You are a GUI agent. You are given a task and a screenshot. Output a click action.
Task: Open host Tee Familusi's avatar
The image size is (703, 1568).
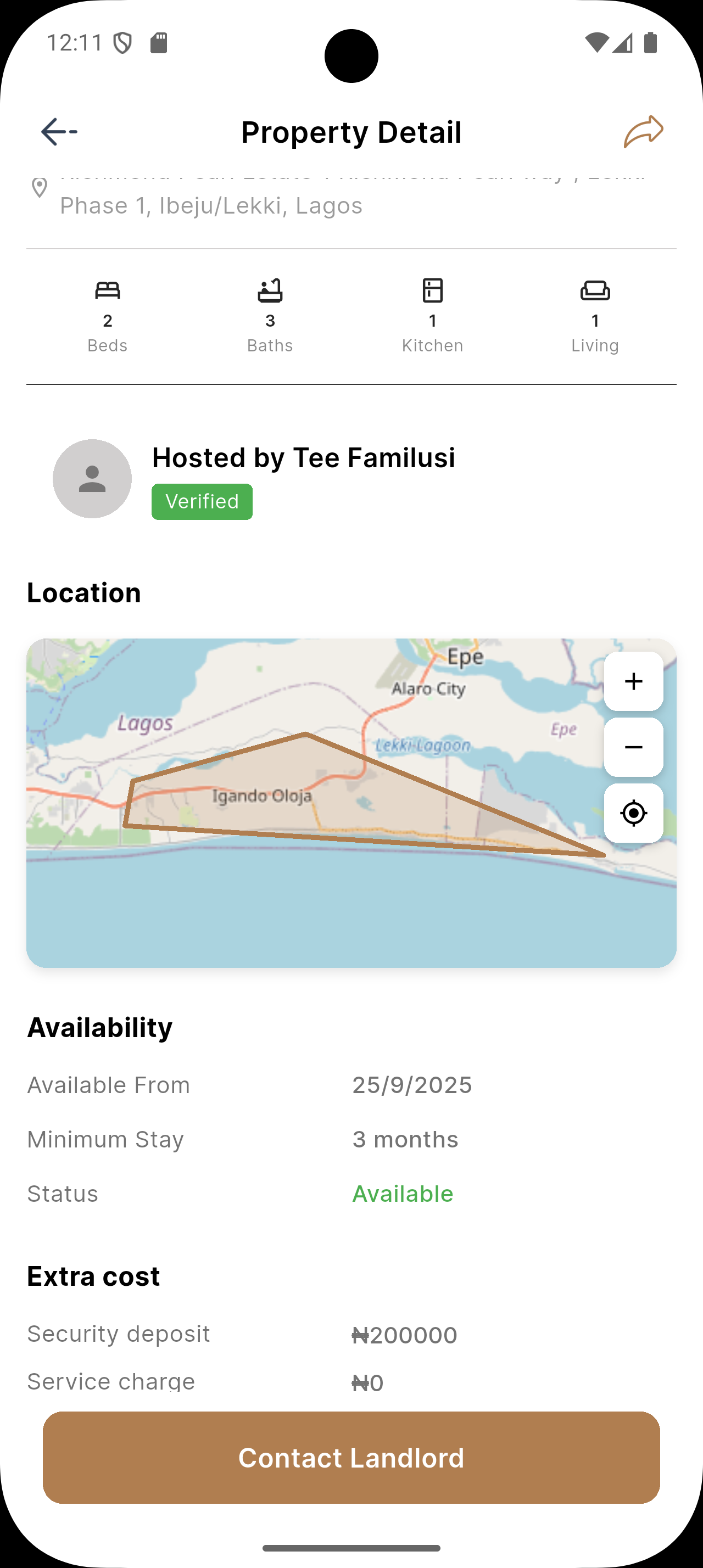92,478
